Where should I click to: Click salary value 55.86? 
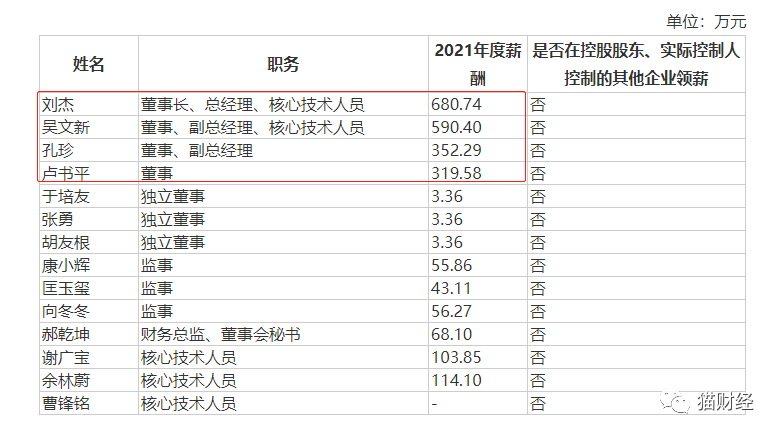(451, 265)
